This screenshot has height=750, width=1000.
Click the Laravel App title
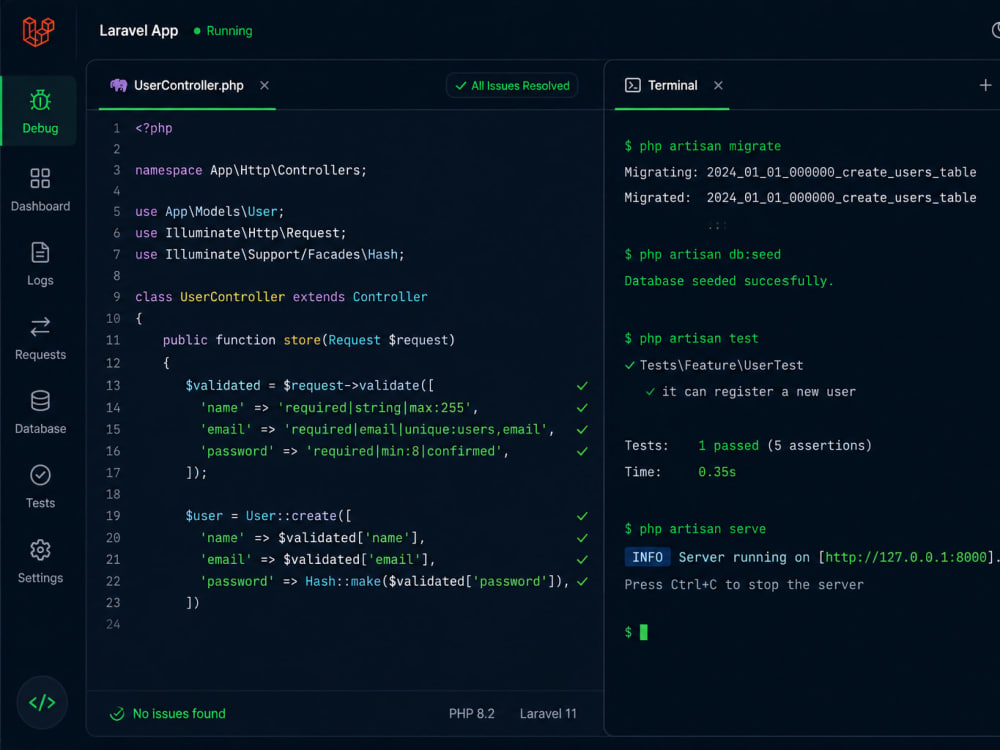[x=138, y=31]
